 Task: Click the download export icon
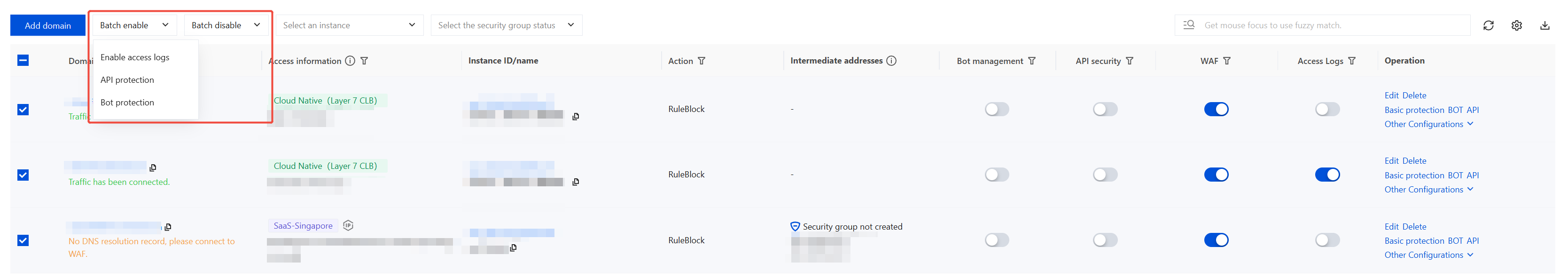pos(1544,25)
